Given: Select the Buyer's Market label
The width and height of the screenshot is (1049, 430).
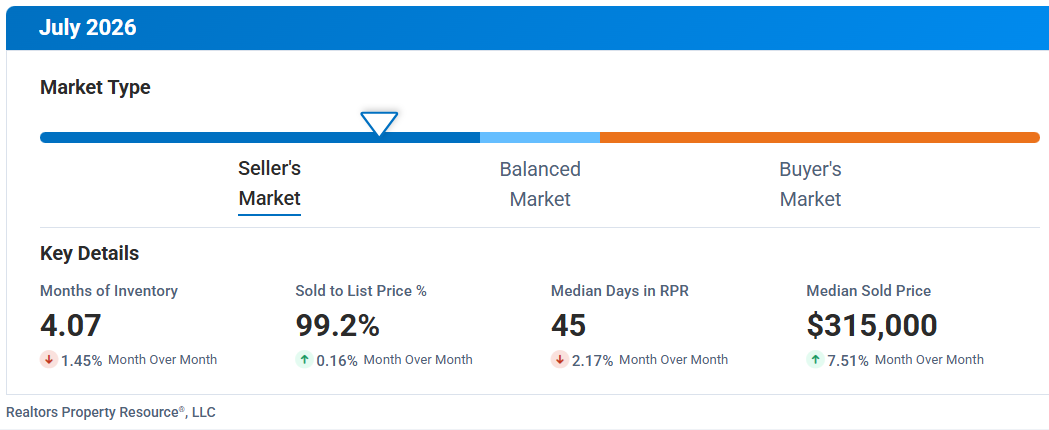Looking at the screenshot, I should click(x=810, y=184).
